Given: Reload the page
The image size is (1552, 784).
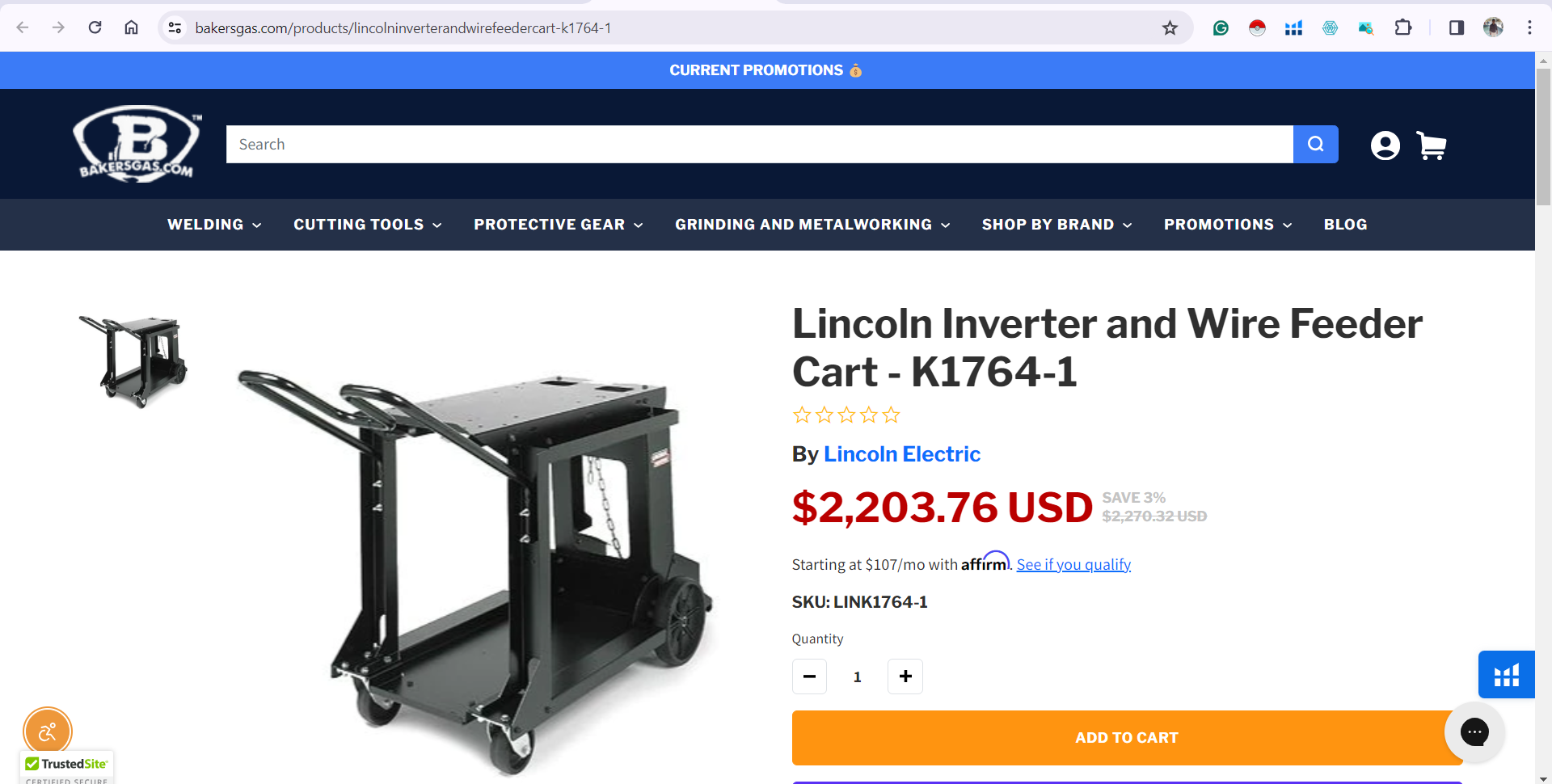Looking at the screenshot, I should 95,27.
